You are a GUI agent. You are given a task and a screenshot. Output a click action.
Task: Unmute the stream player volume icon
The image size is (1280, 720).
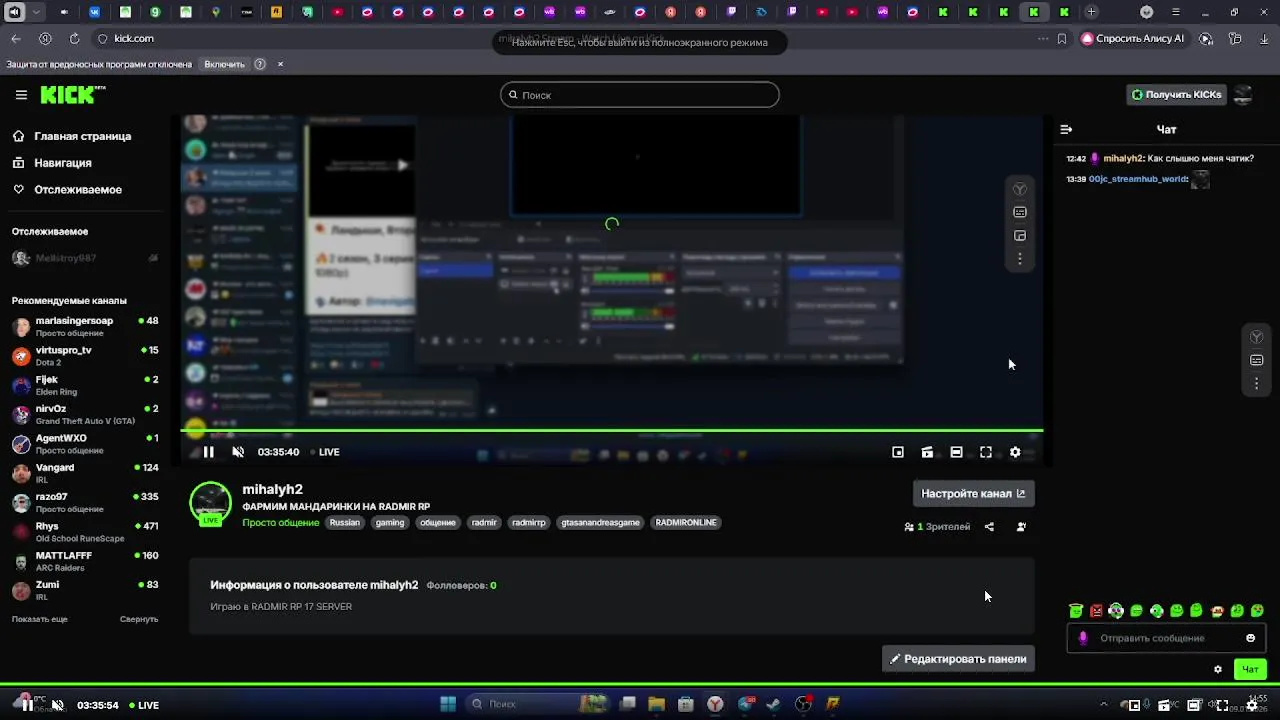[238, 452]
